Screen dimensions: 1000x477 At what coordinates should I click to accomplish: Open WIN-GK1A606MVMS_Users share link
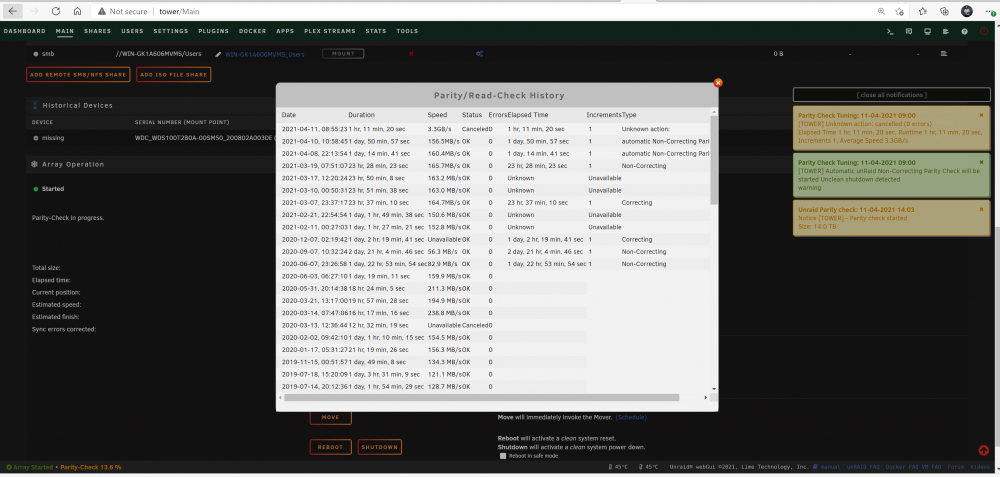265,54
